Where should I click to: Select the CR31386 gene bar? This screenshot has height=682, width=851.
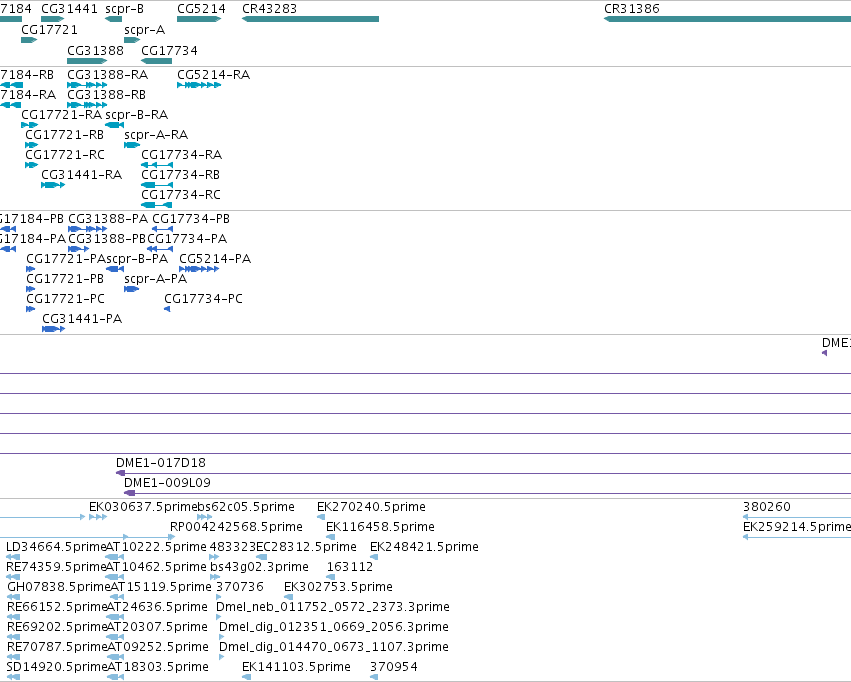727,19
